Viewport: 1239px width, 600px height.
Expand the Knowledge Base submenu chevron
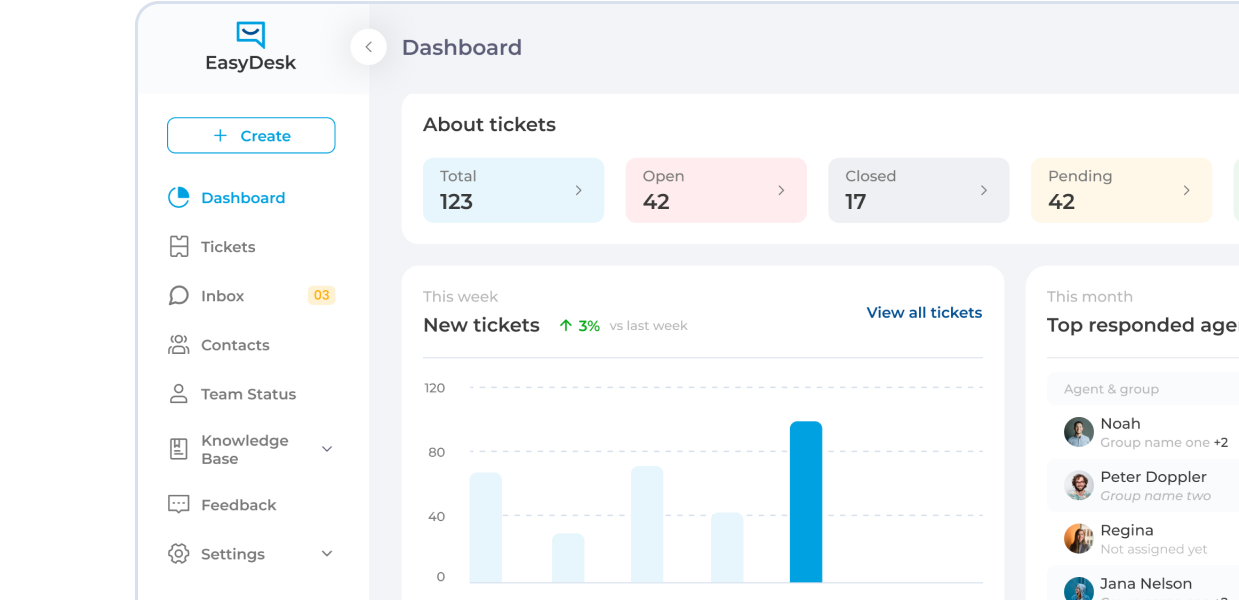click(x=327, y=449)
